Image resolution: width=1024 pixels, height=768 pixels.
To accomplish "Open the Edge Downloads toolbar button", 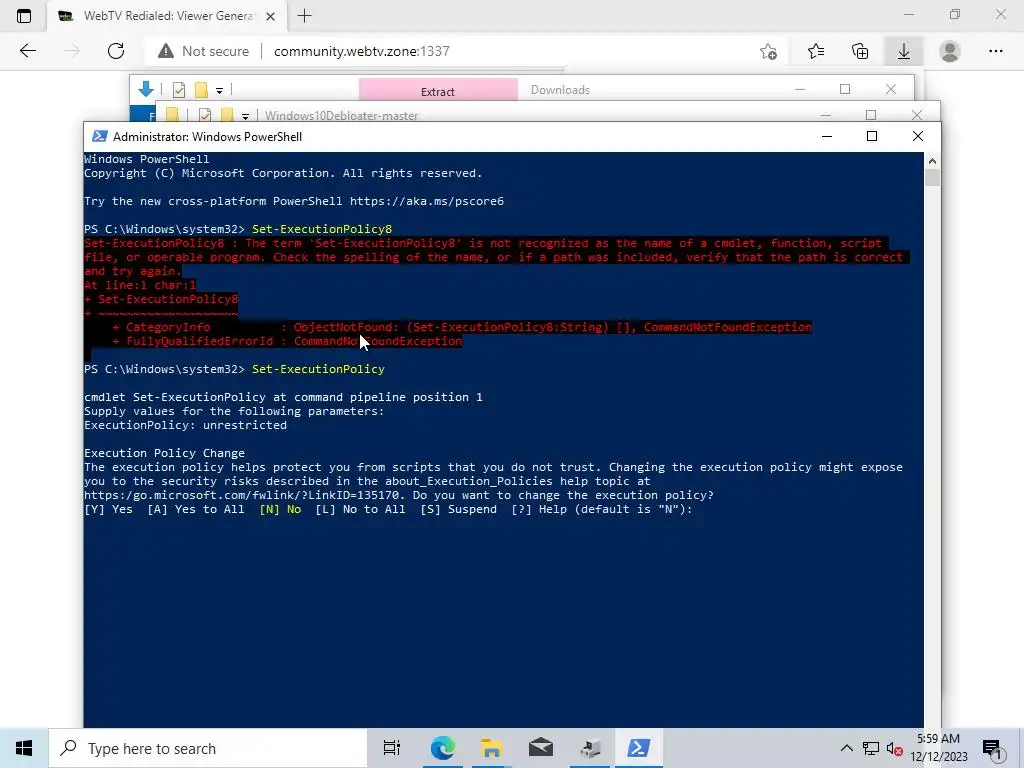I will coord(904,51).
